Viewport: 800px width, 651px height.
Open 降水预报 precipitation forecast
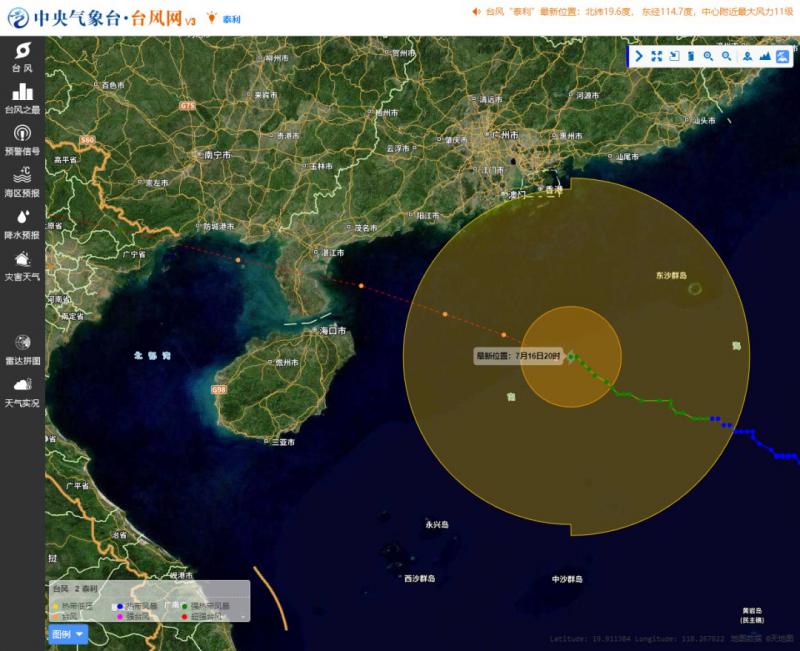tap(22, 224)
